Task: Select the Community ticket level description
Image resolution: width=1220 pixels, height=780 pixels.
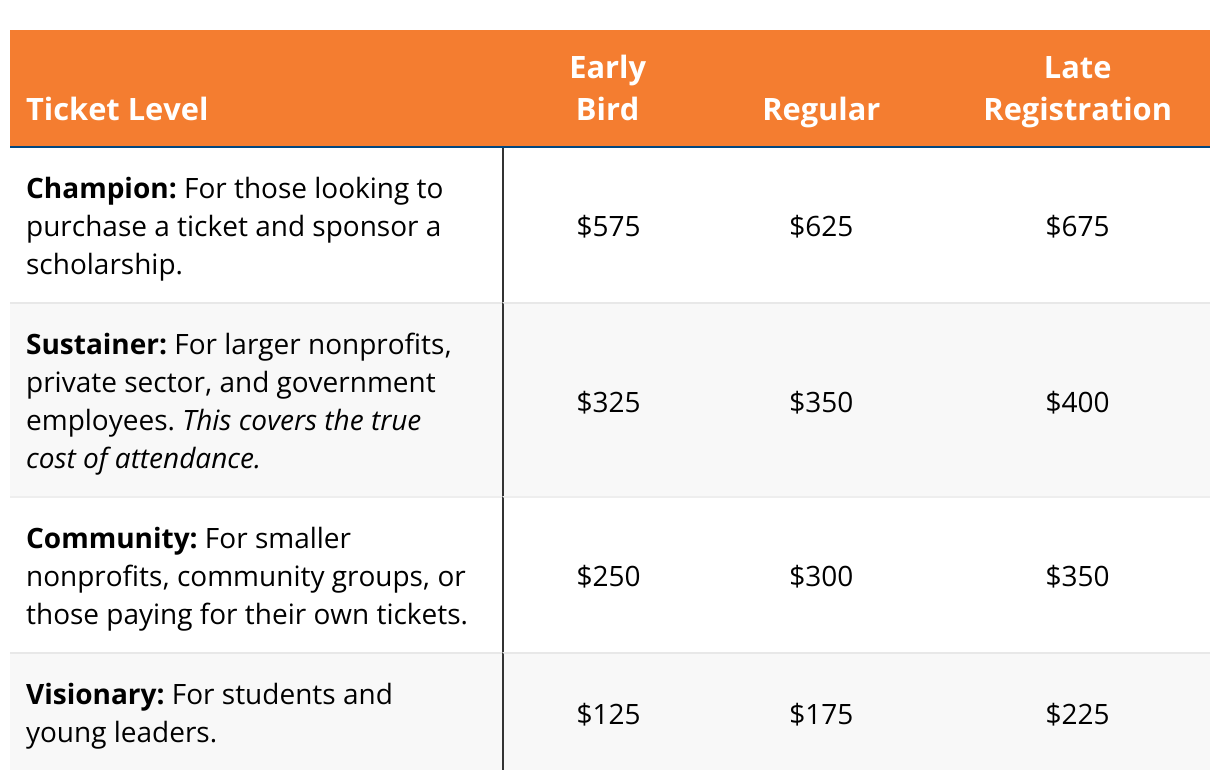Action: pos(246,576)
